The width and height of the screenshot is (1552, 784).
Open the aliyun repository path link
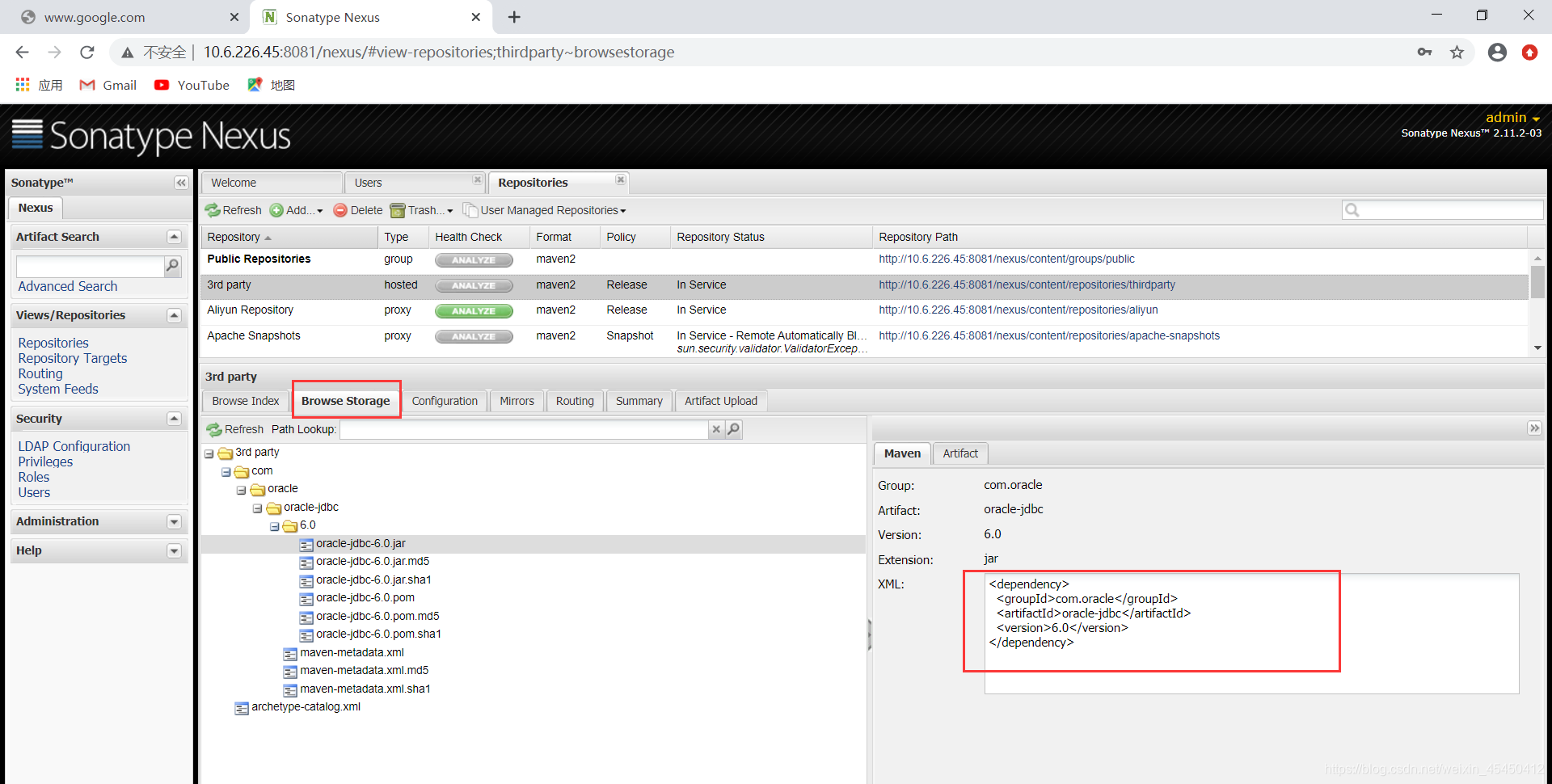point(1018,310)
